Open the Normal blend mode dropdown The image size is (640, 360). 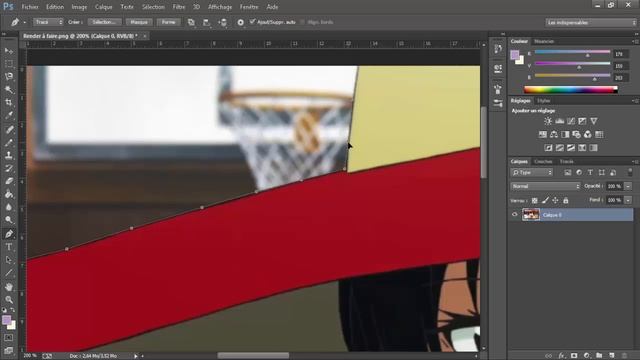point(545,186)
